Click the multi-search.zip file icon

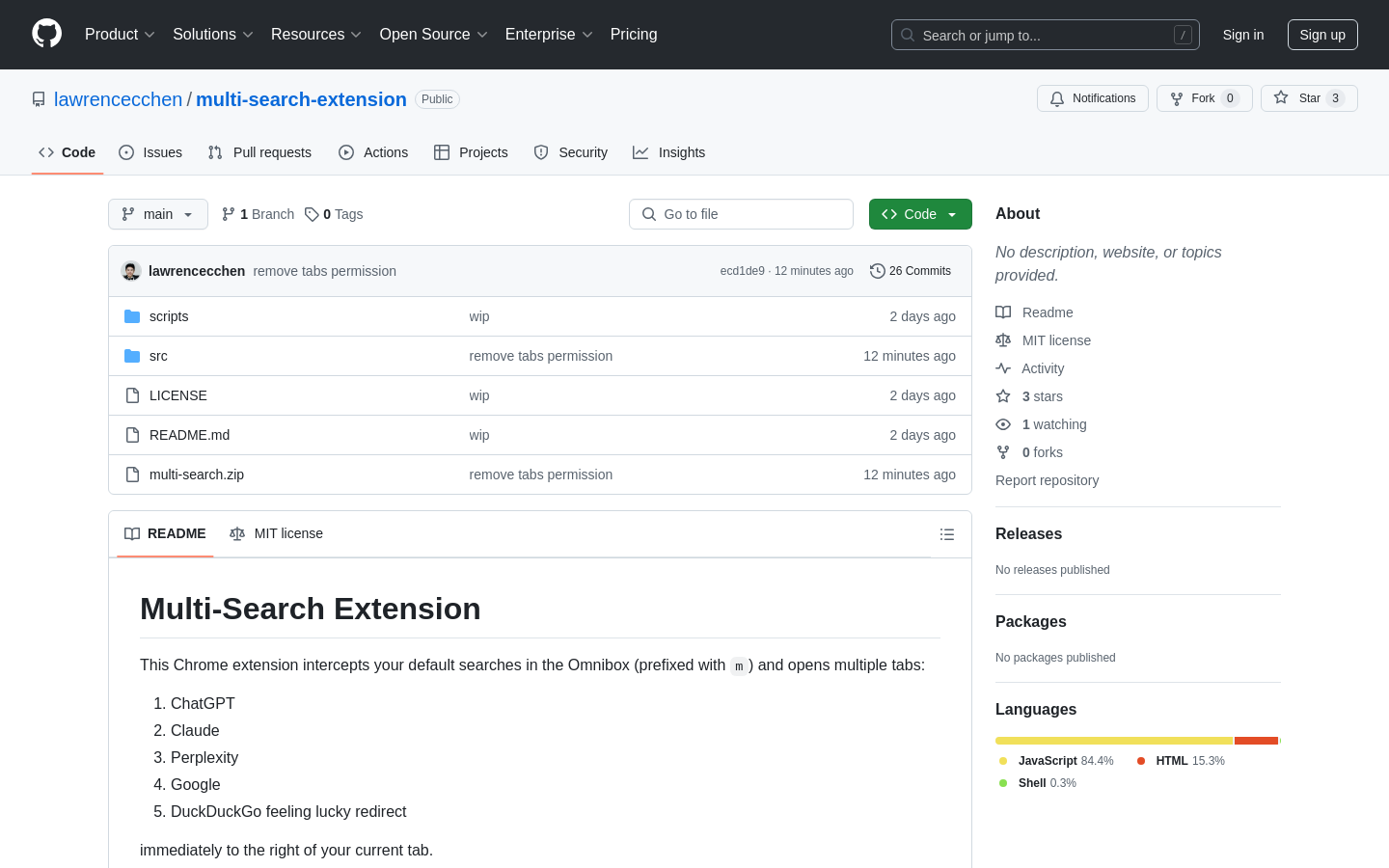(x=132, y=475)
